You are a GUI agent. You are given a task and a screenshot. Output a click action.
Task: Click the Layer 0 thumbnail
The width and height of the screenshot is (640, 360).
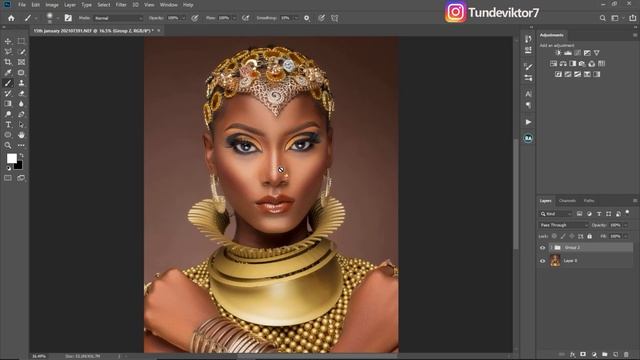(555, 260)
